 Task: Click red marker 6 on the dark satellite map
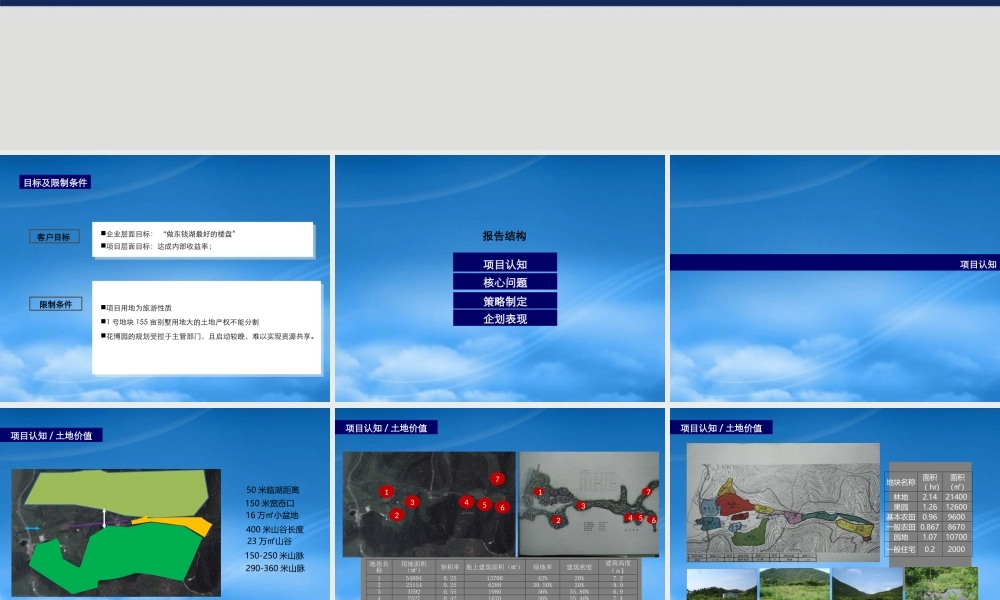[x=502, y=507]
